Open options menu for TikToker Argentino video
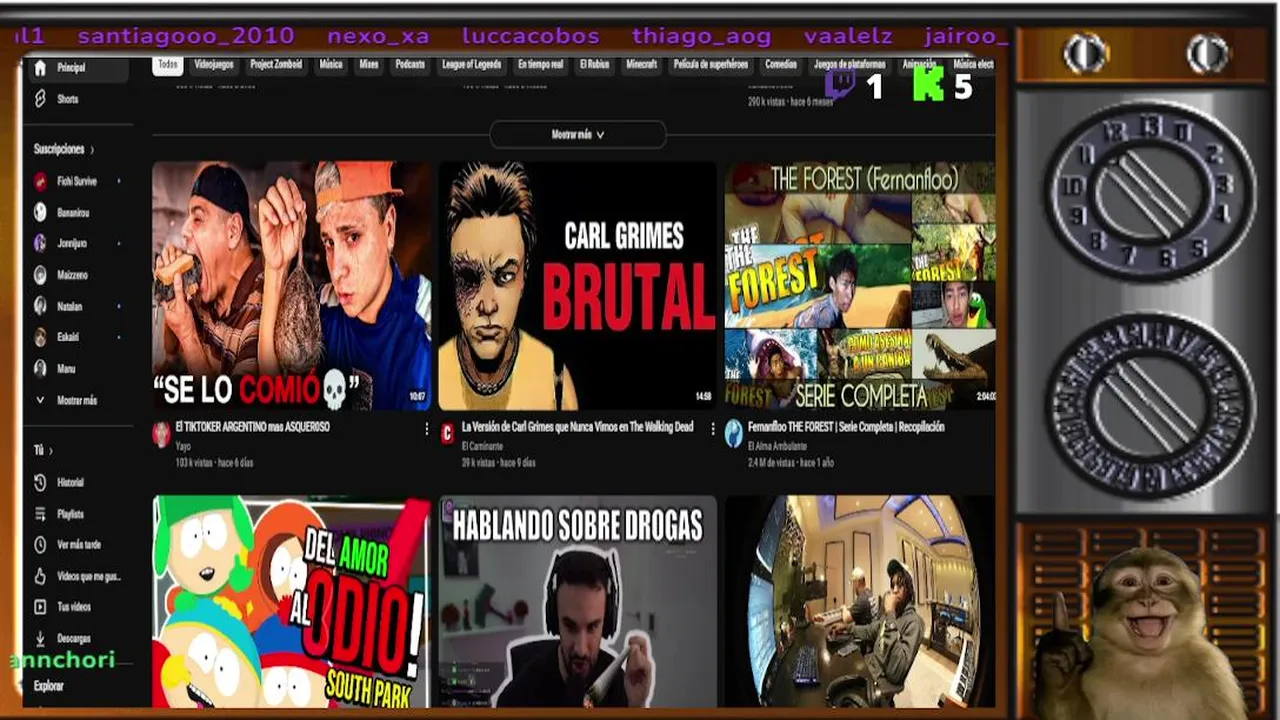Image resolution: width=1280 pixels, height=720 pixels. (x=426, y=429)
